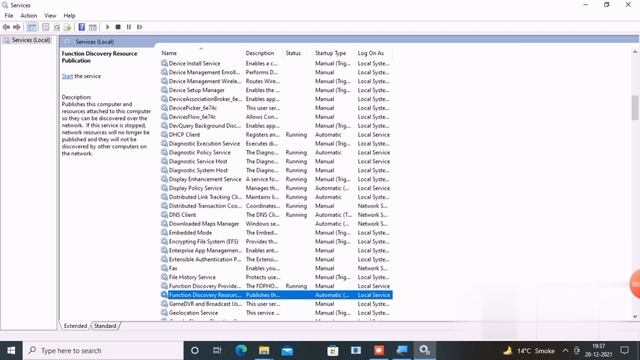Click the taskbar search box
The image size is (640, 360).
click(x=103, y=350)
